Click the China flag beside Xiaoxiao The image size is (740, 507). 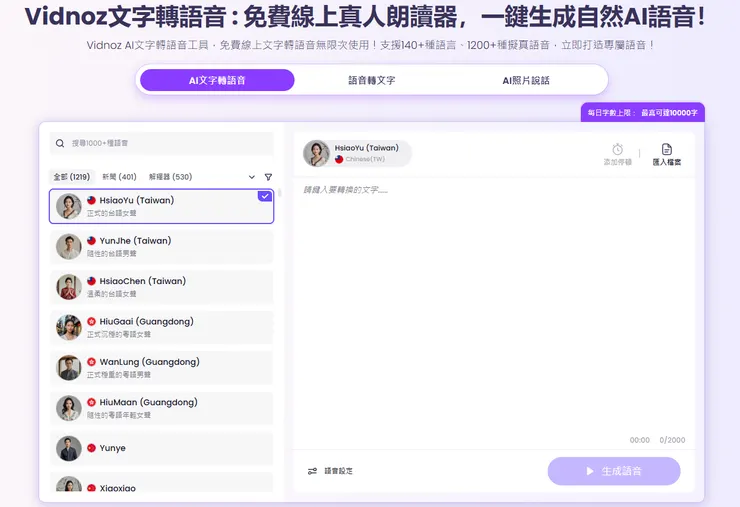(92, 488)
